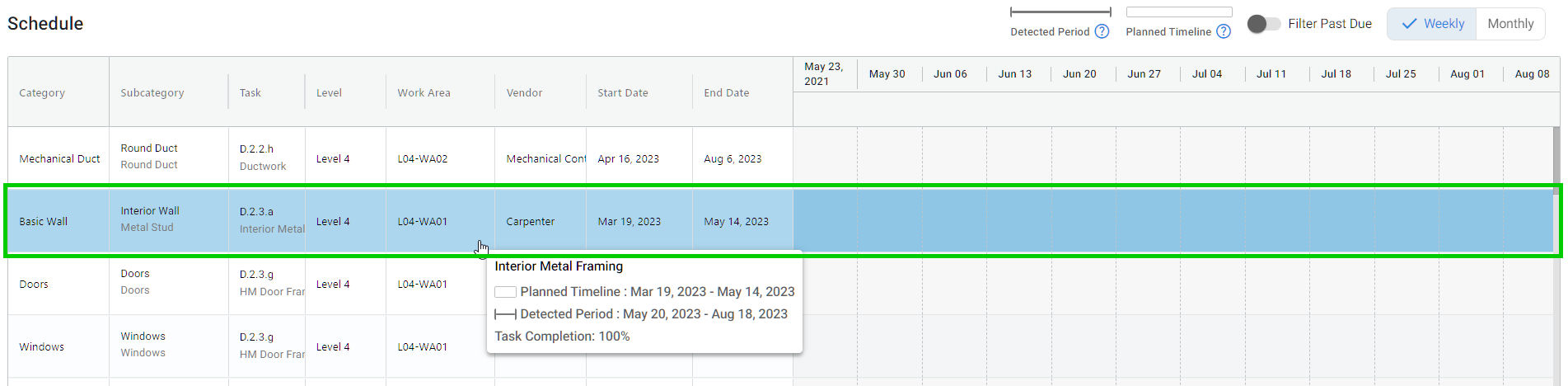Click the Planned Timeline bar legend
1568x386 pixels.
1178,12
